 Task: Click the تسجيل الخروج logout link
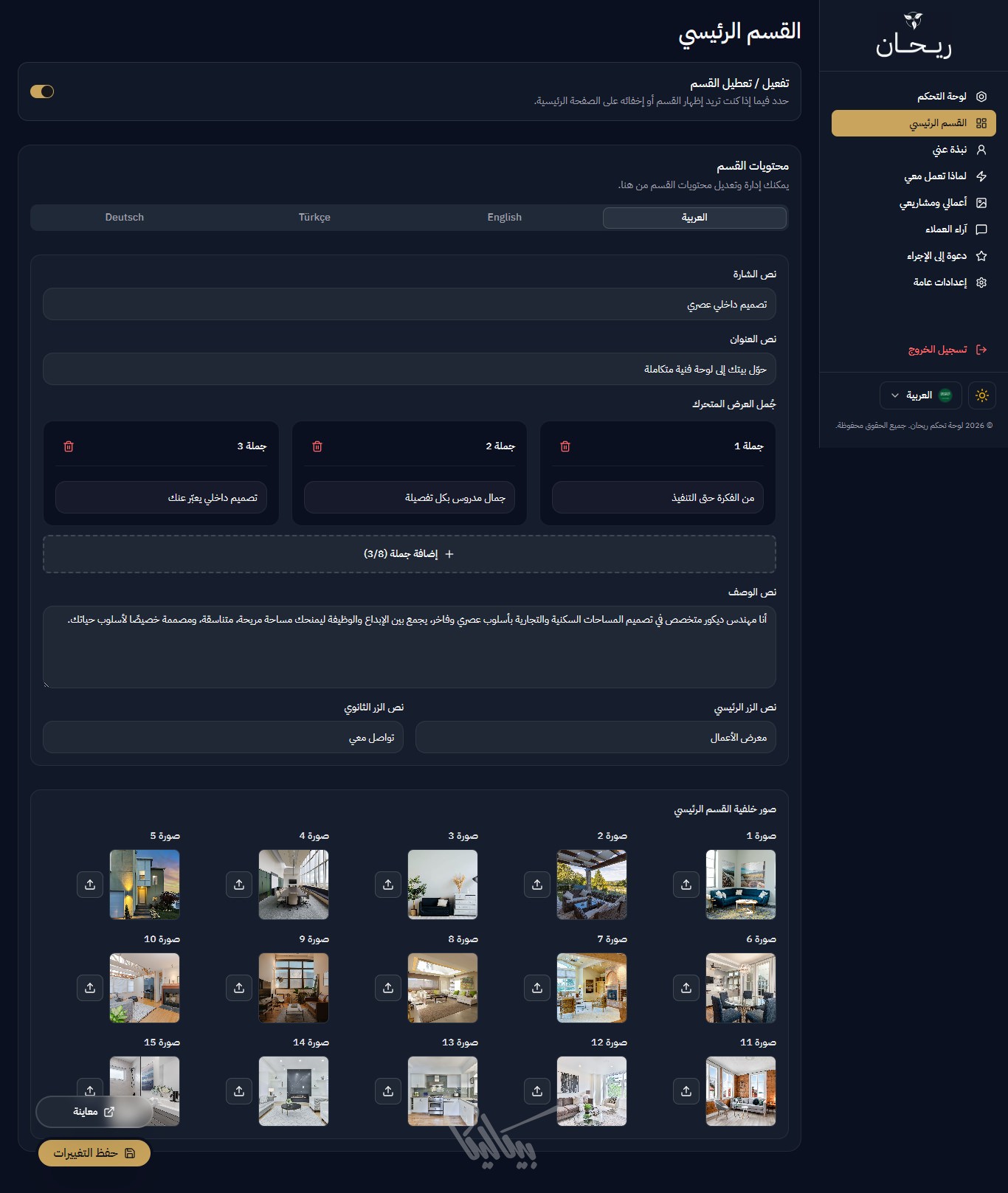937,350
